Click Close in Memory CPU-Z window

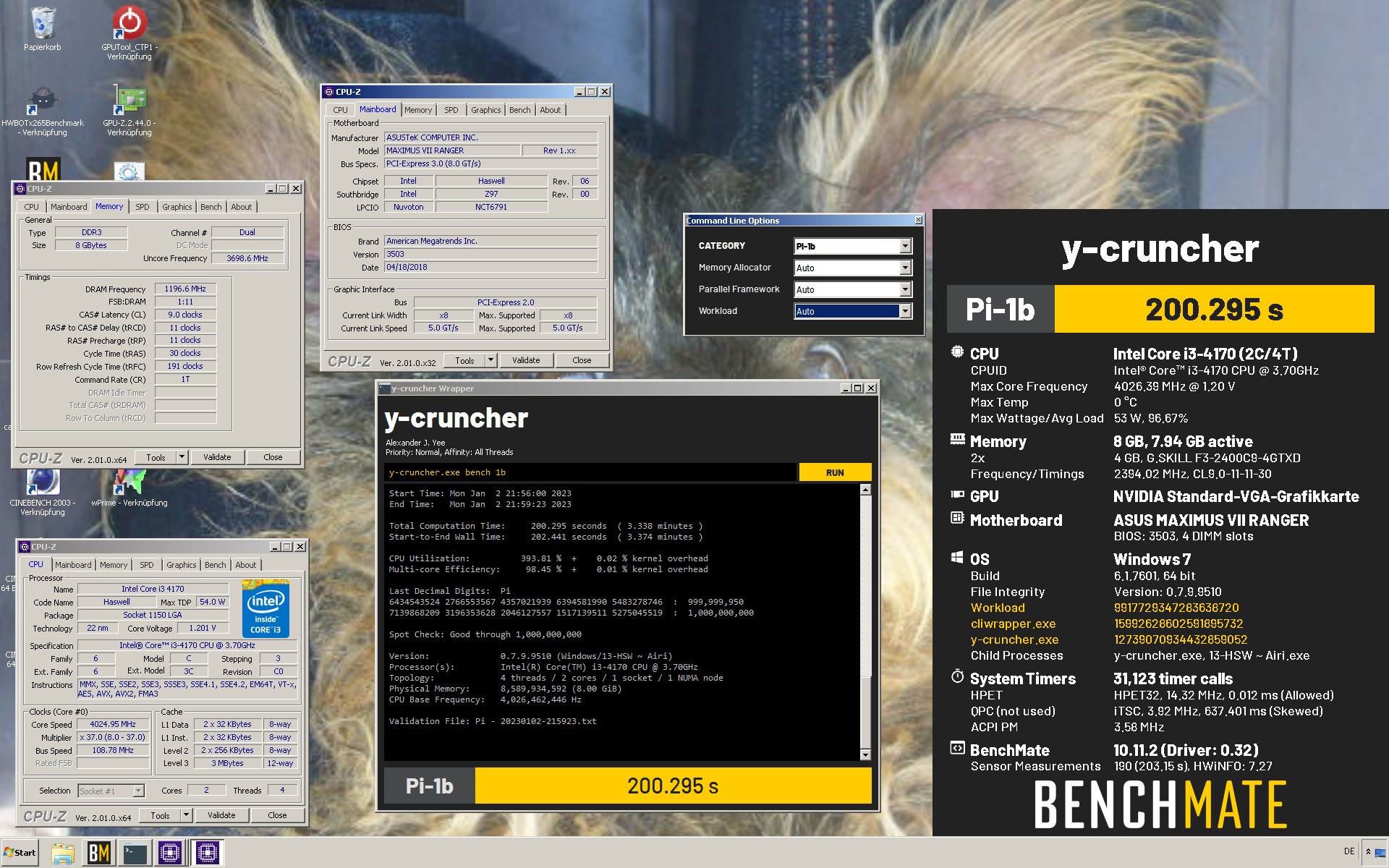point(273,457)
